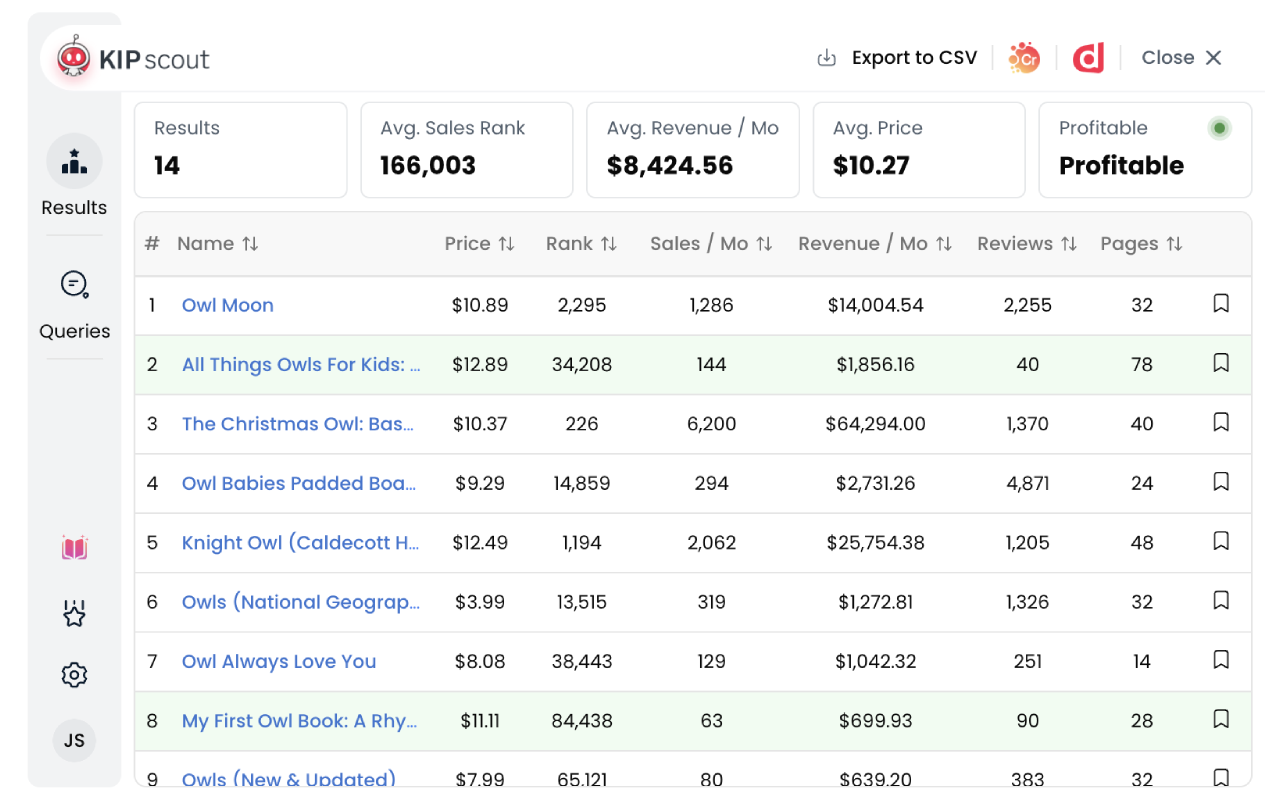Open the orange Cr extension icon

coord(1023,58)
